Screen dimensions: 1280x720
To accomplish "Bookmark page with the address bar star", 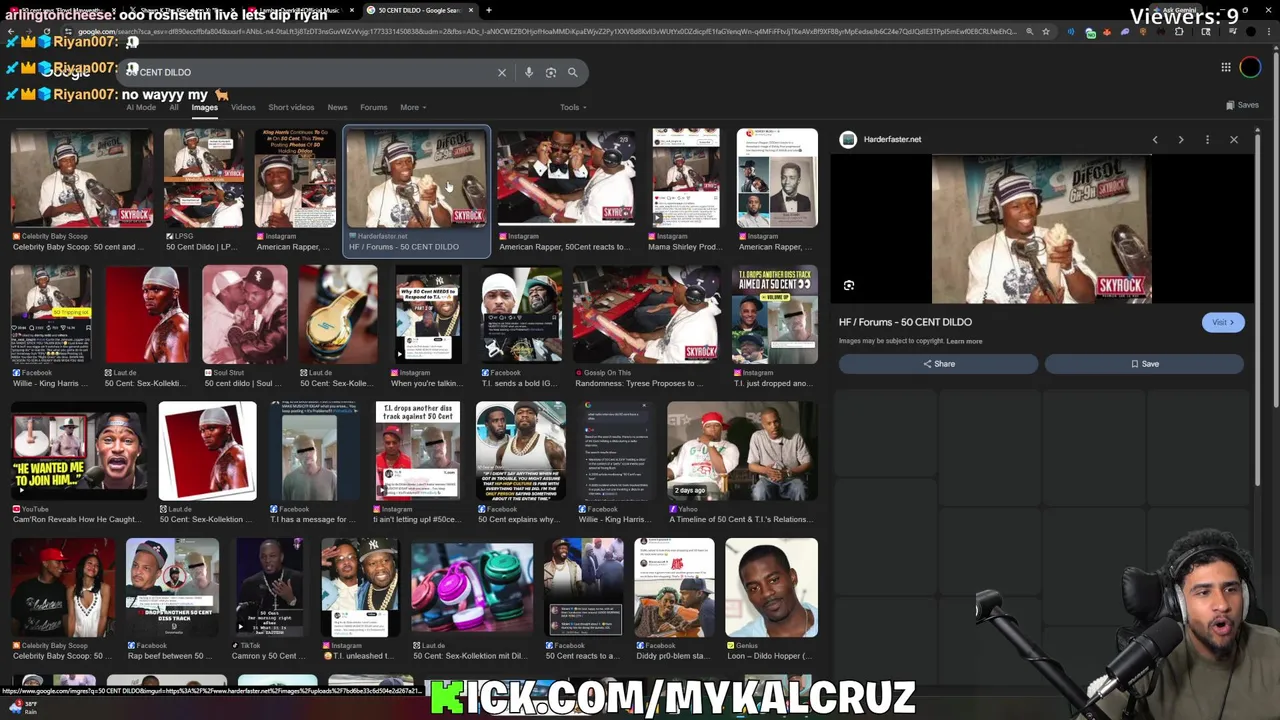I will click(1046, 32).
